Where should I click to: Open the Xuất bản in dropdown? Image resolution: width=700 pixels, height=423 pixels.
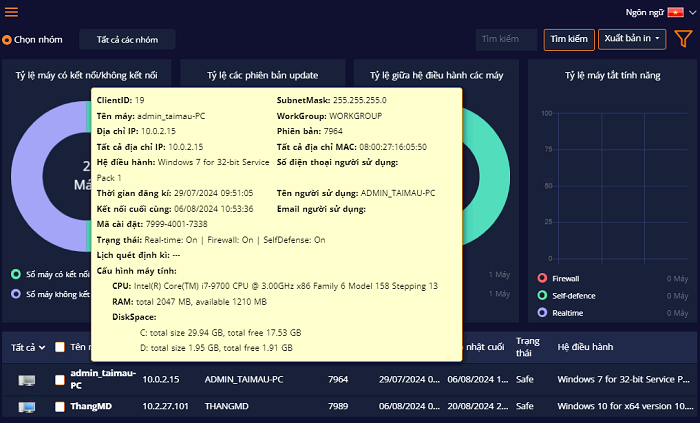click(x=631, y=39)
